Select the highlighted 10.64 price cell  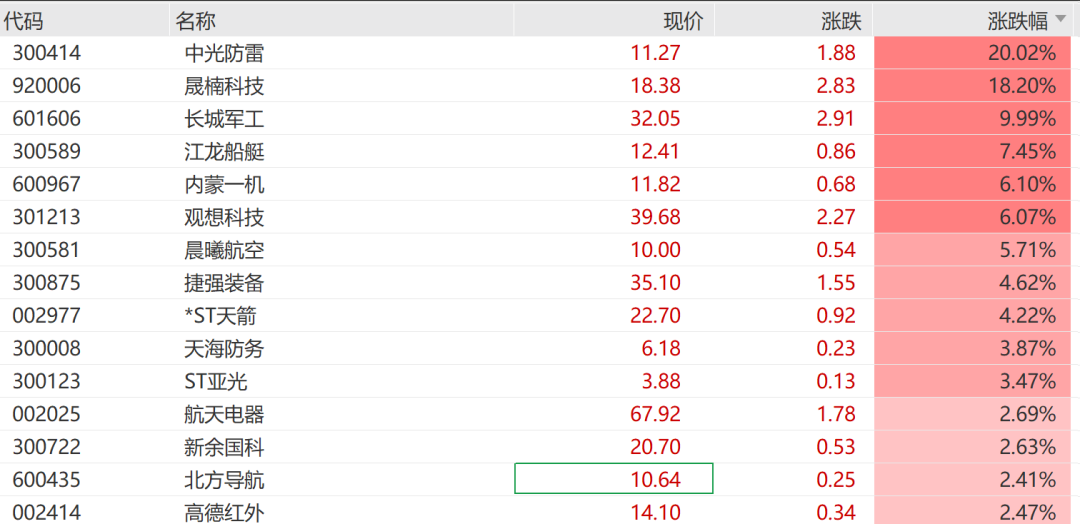(x=614, y=479)
